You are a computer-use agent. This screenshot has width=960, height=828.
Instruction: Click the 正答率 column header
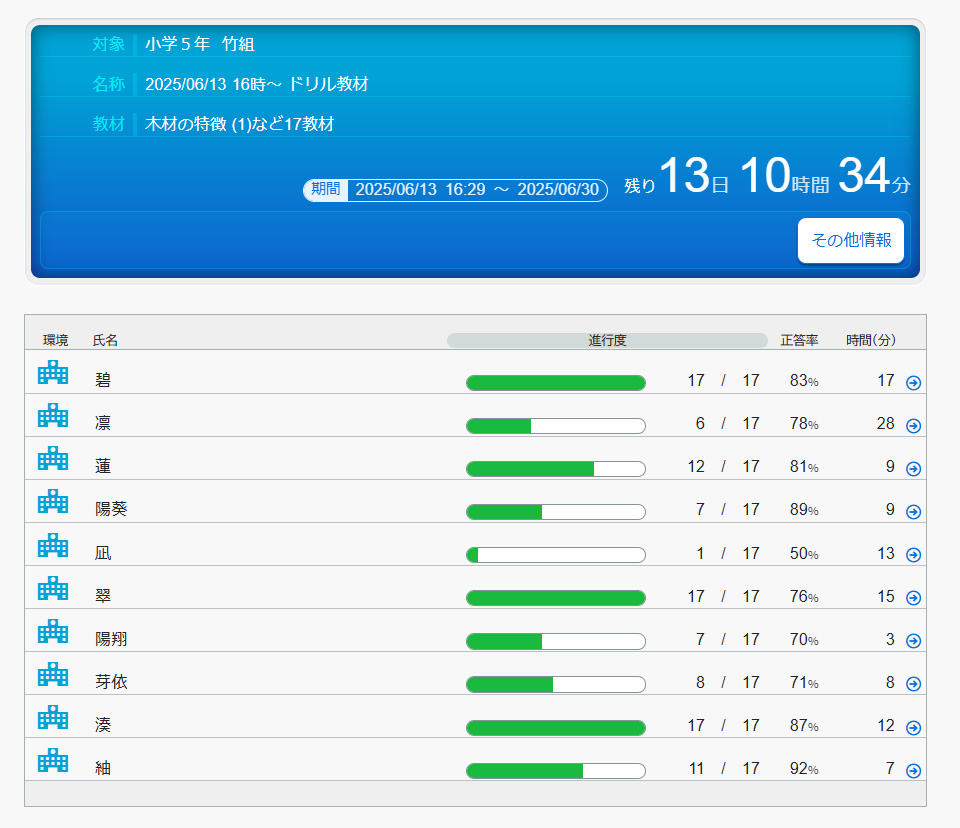click(x=799, y=341)
